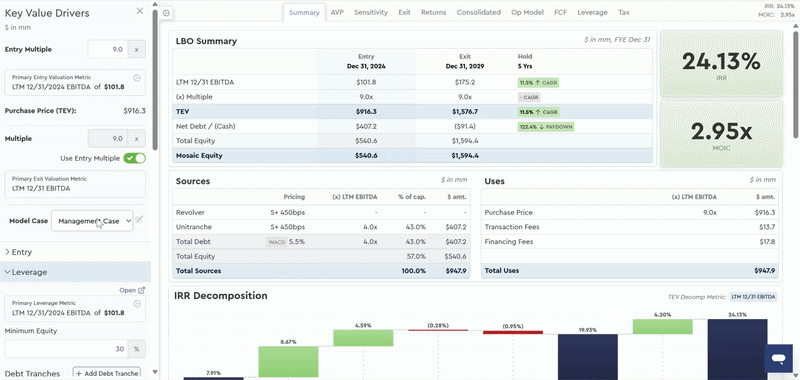Click the Exit EBITDA value $175.2

coord(465,82)
